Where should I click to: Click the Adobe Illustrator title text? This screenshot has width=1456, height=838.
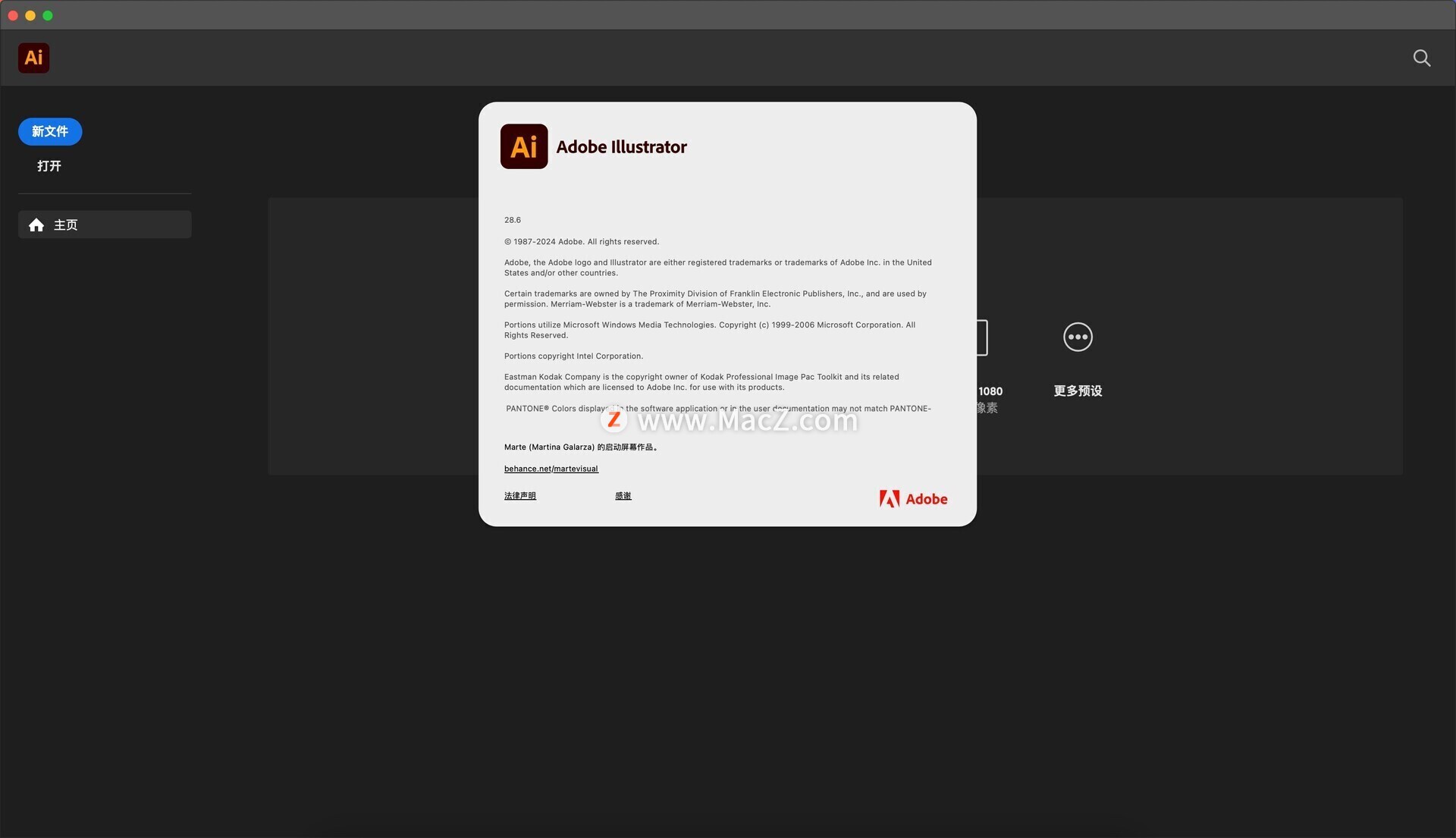[x=622, y=147]
